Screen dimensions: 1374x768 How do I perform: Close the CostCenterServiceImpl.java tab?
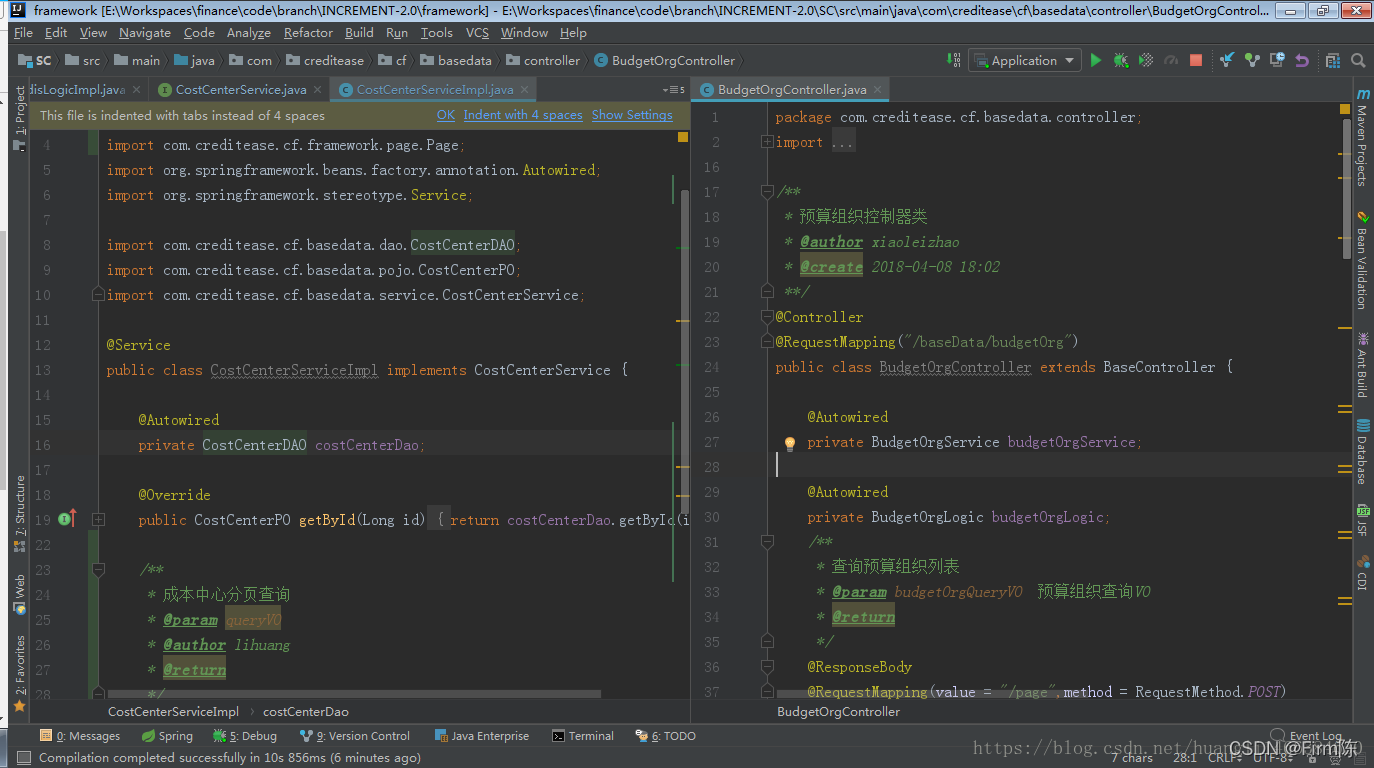(524, 90)
